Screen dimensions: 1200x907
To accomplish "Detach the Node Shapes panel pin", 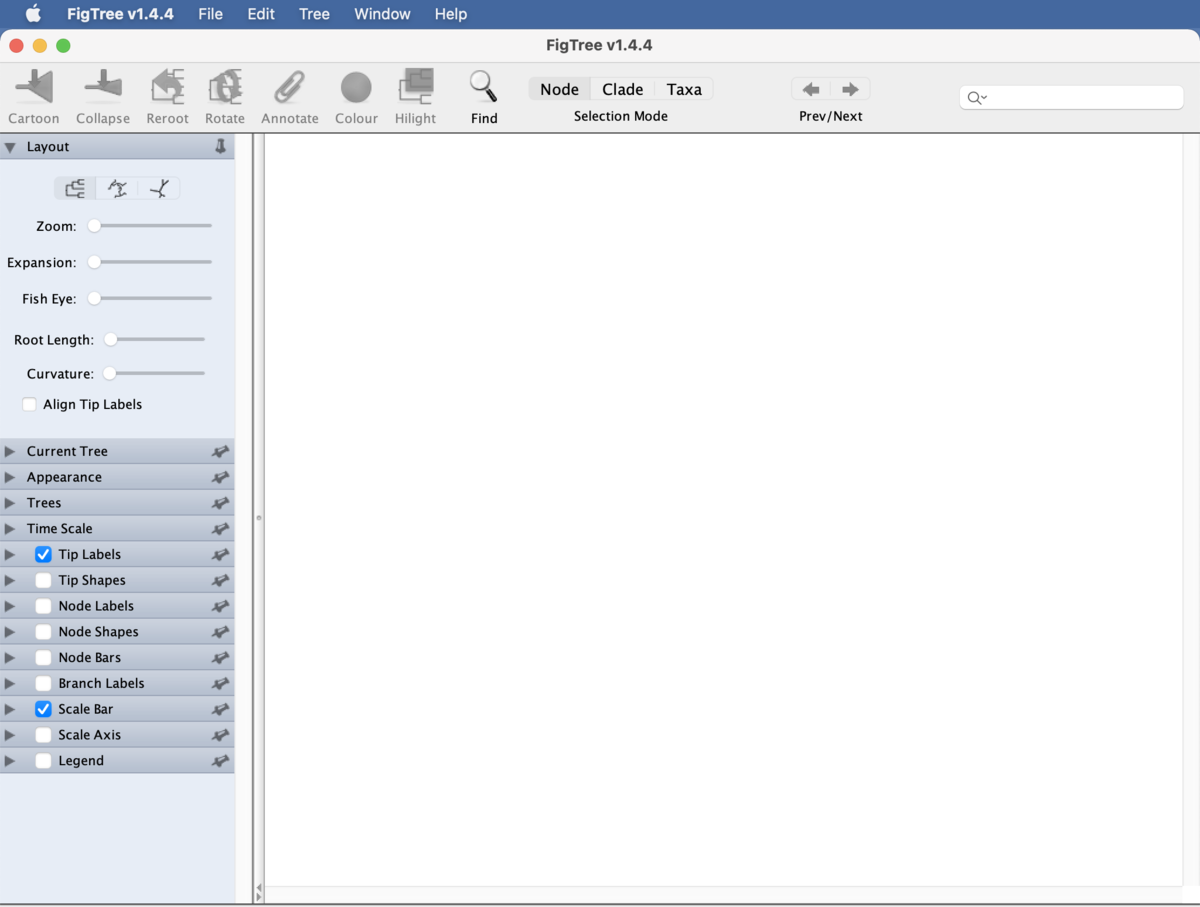I will (x=221, y=632).
